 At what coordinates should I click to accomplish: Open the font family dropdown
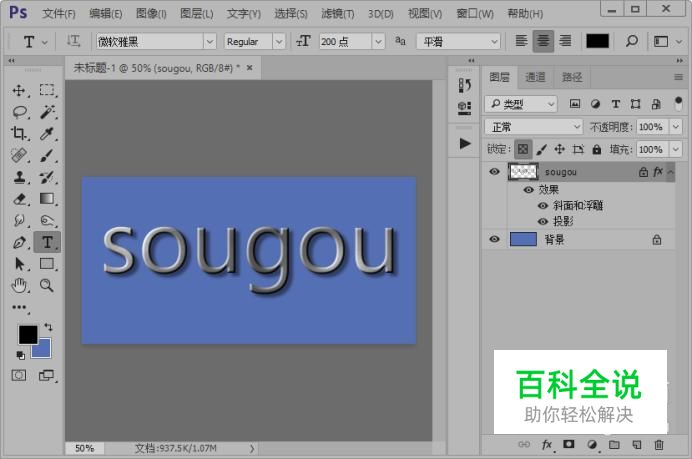(210, 41)
